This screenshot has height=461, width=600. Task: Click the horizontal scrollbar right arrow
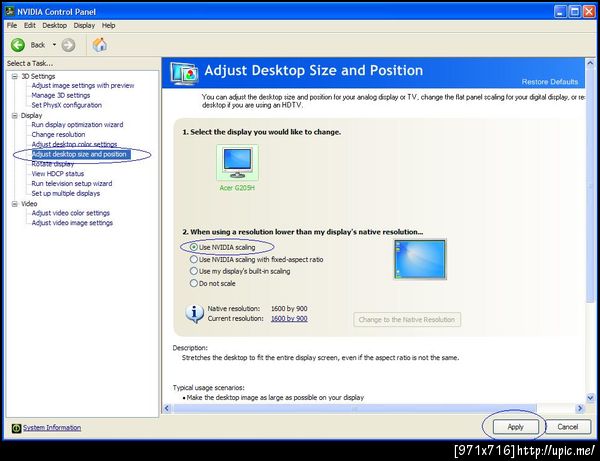coord(580,409)
